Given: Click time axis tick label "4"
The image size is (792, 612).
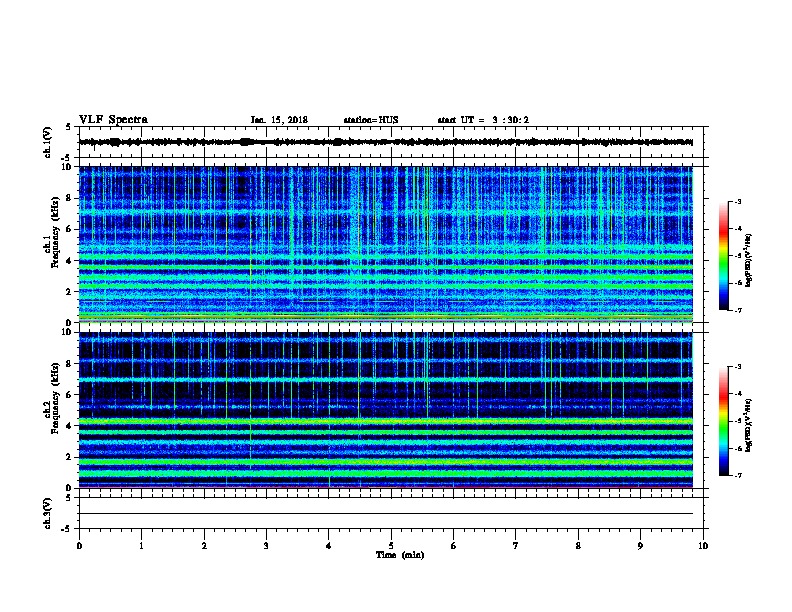Looking at the screenshot, I should point(329,546).
